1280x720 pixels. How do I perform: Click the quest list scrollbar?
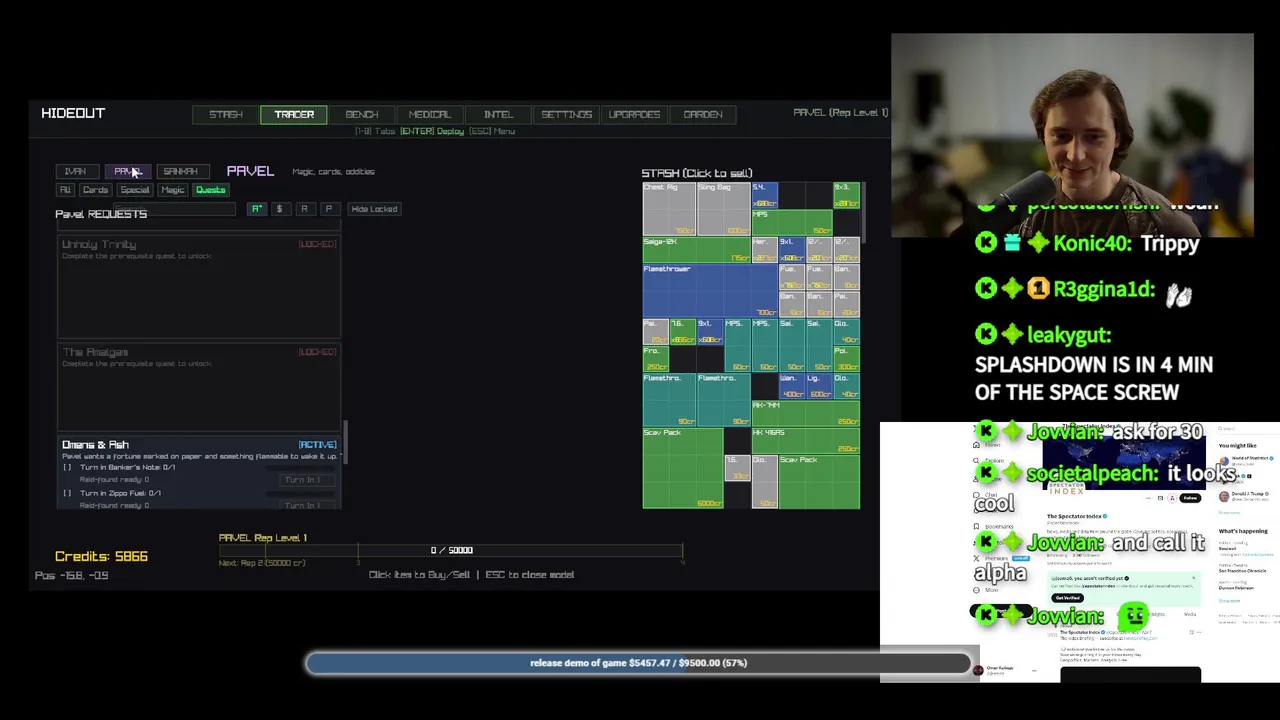[x=345, y=441]
